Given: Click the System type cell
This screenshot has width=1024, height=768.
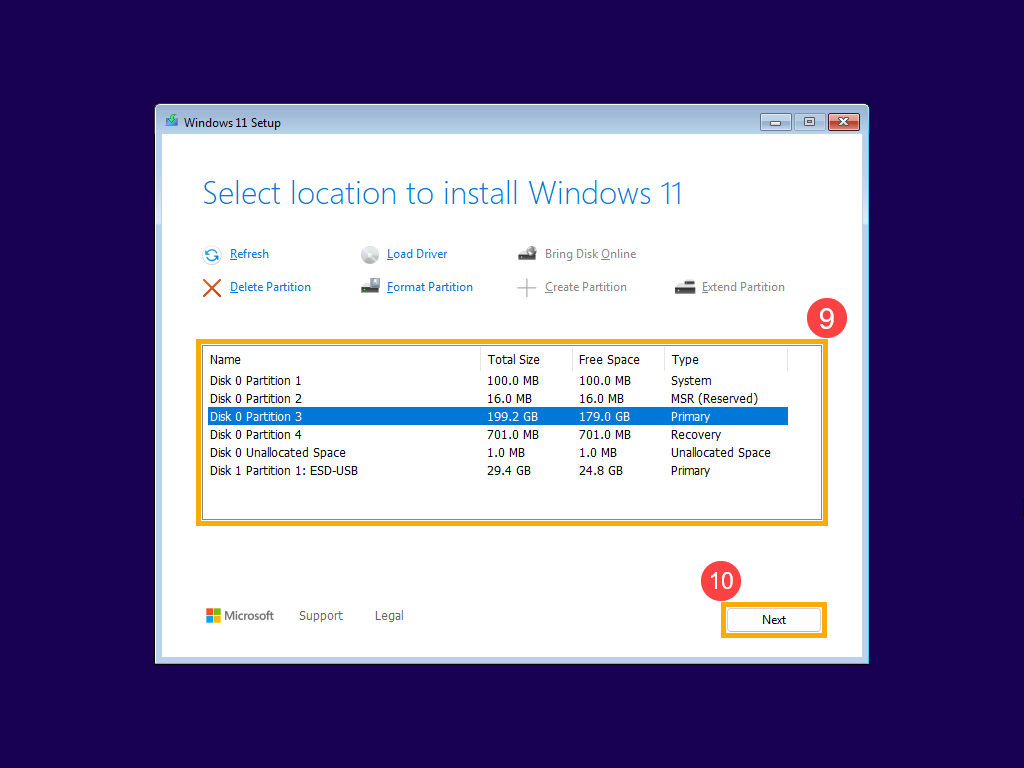Looking at the screenshot, I should tap(691, 381).
